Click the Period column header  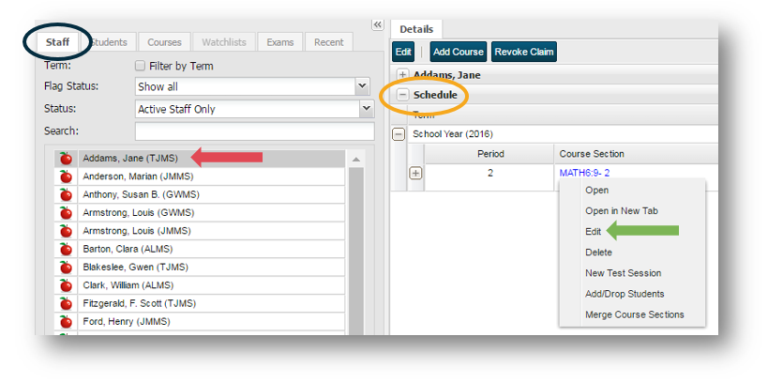point(490,154)
